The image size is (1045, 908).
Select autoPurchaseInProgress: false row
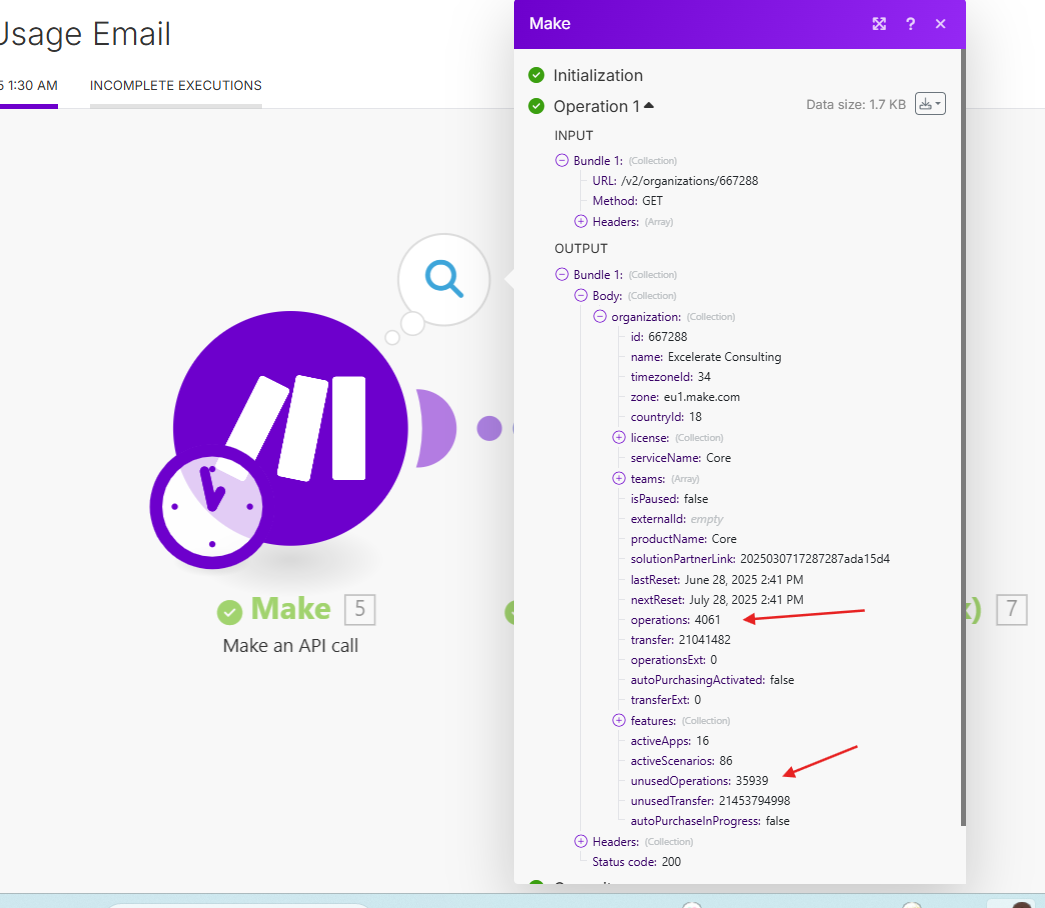tap(710, 821)
